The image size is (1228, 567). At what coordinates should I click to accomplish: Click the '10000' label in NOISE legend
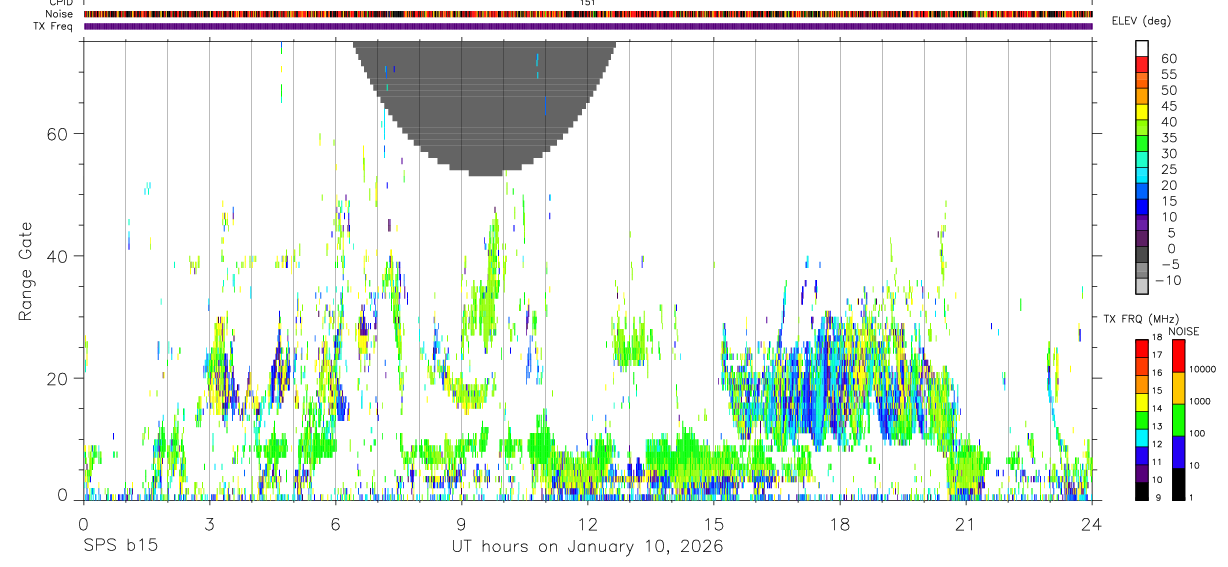(x=1204, y=370)
